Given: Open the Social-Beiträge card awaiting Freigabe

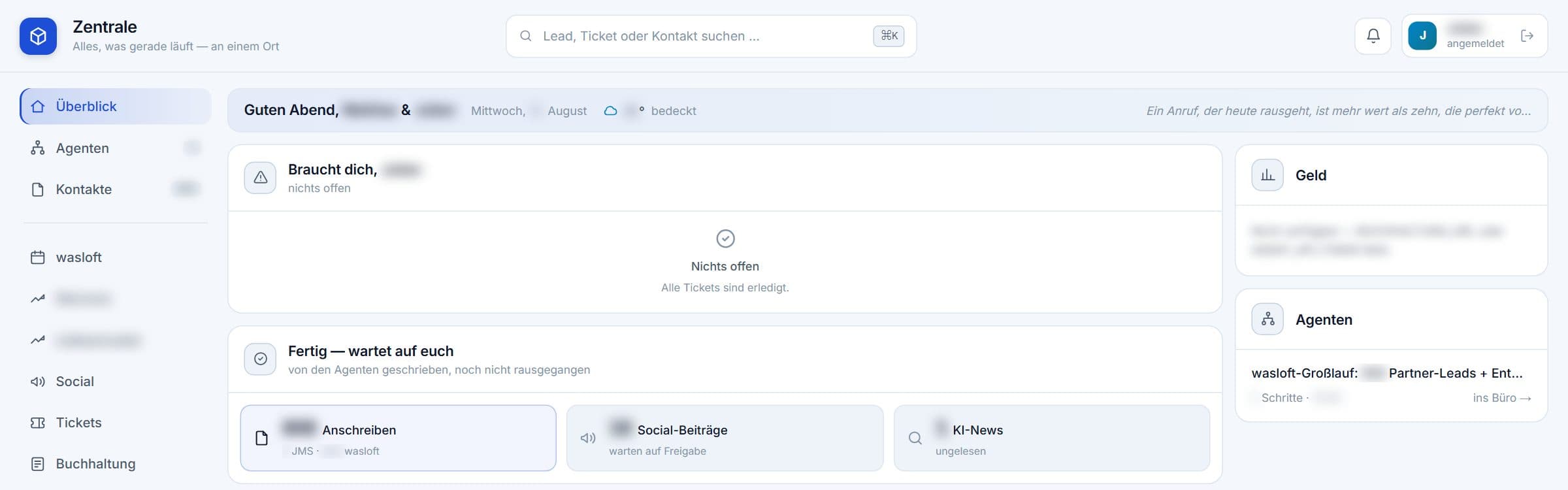Looking at the screenshot, I should [x=725, y=438].
